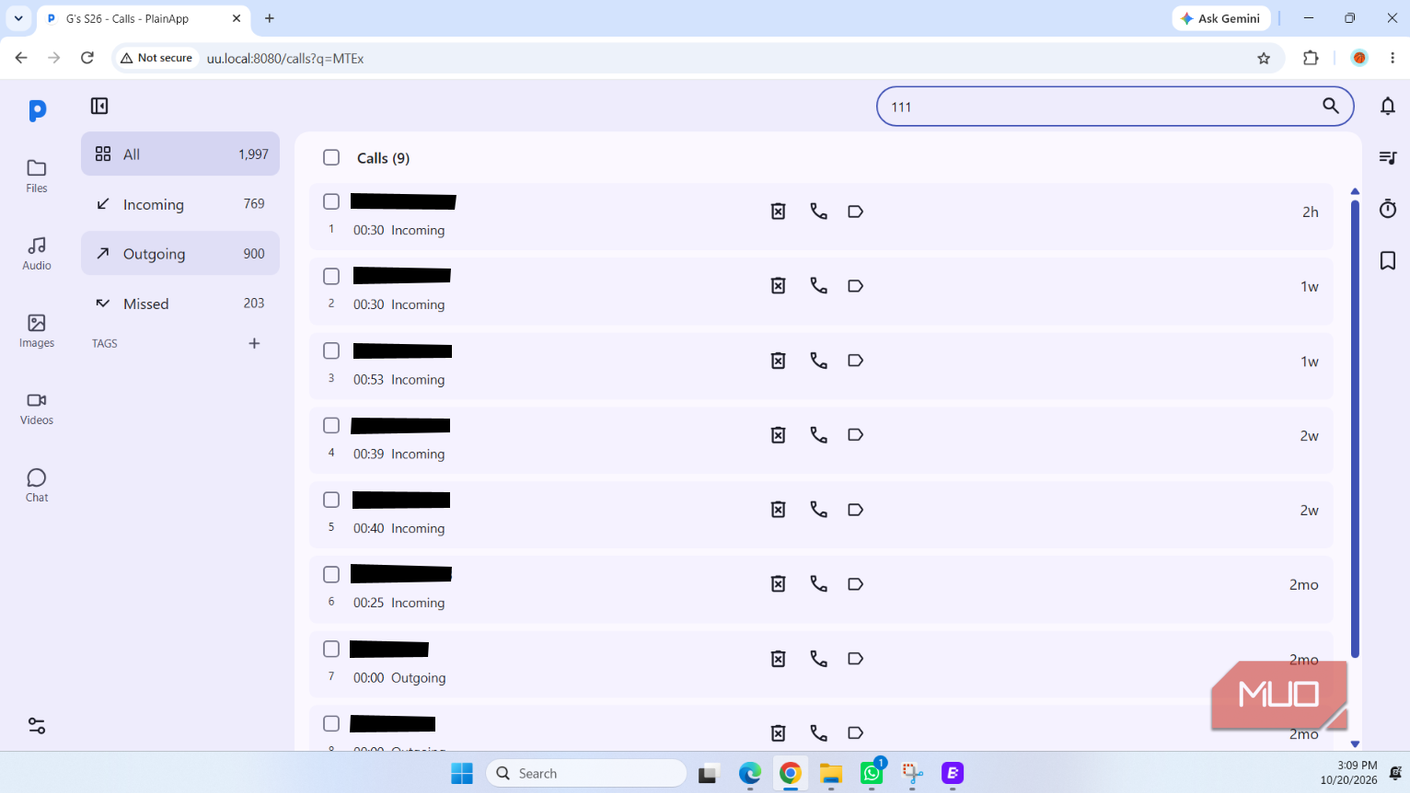1410x793 pixels.
Task: Add new tag with TAGS plus button
Action: coord(254,343)
